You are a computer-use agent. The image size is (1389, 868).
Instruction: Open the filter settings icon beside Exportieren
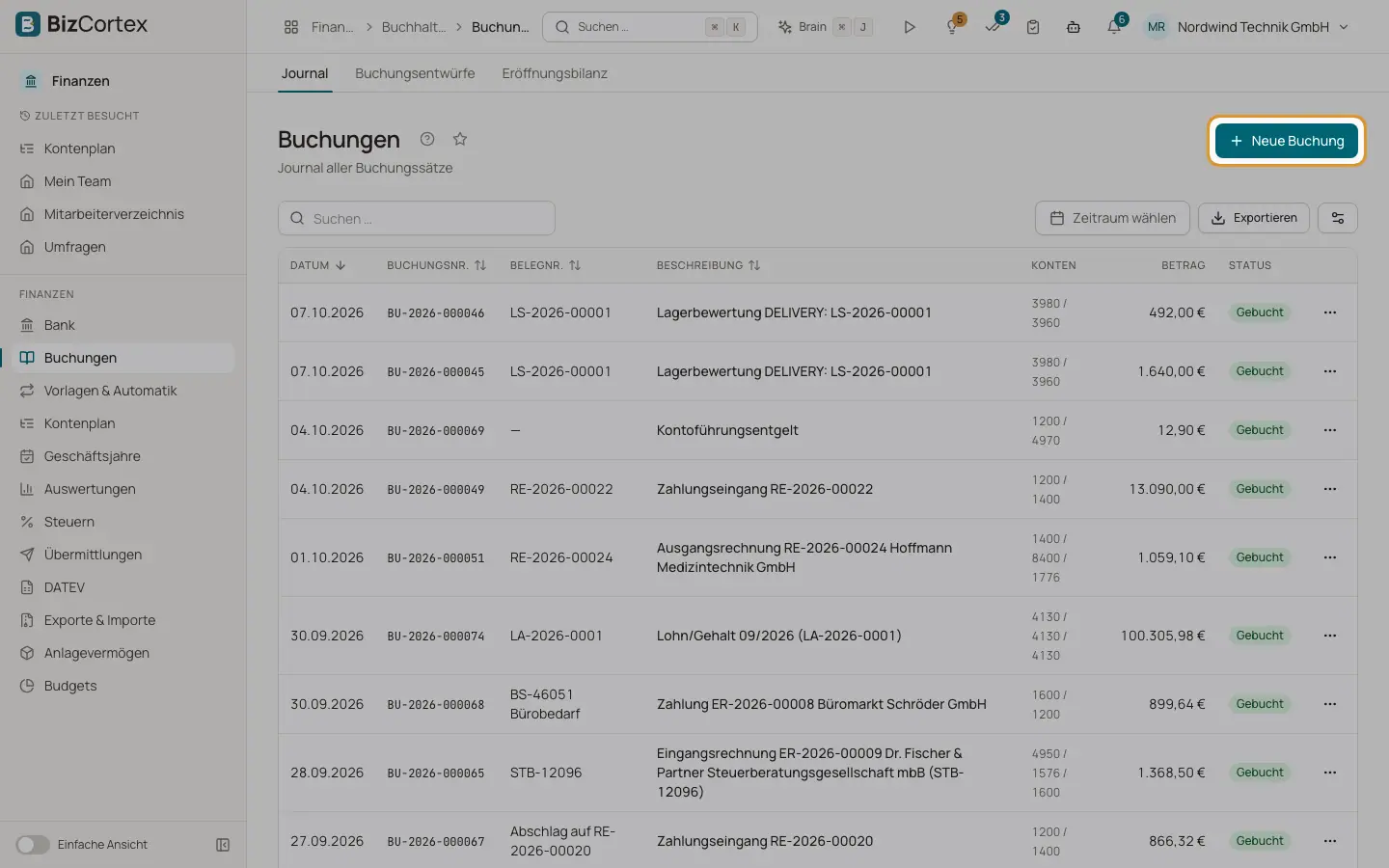pyautogui.click(x=1338, y=218)
